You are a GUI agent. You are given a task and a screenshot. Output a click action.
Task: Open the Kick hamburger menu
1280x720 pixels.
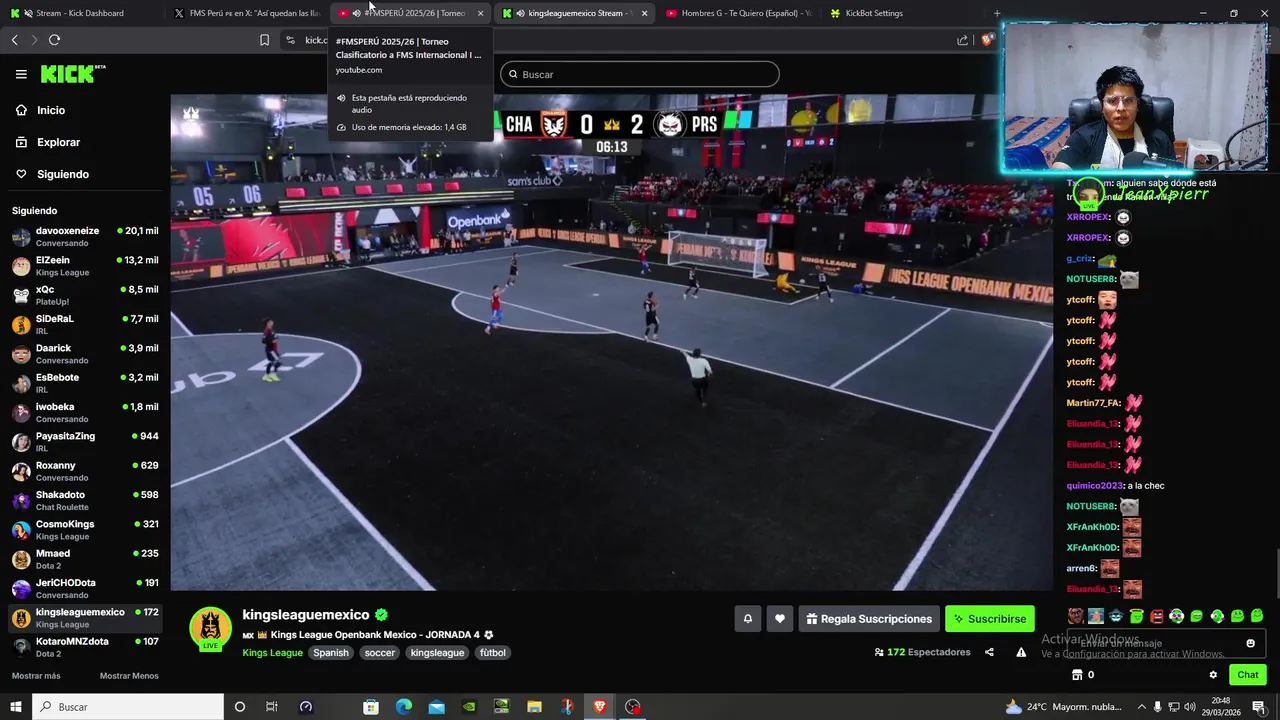point(21,74)
